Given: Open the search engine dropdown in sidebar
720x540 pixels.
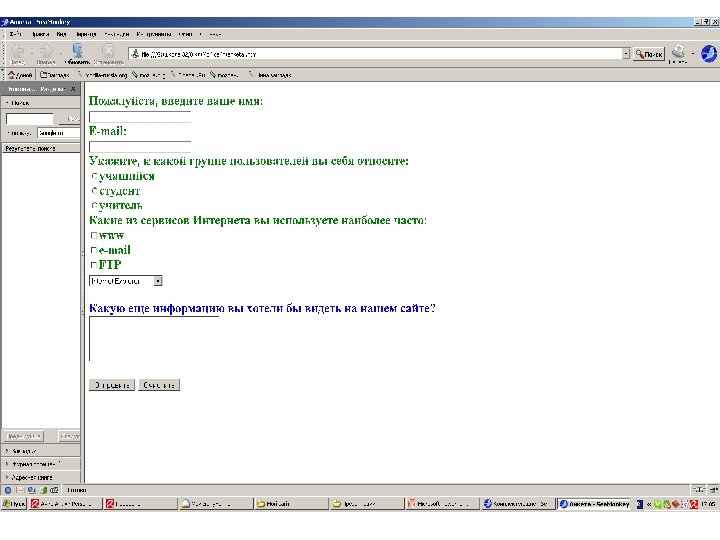Looking at the screenshot, I should (x=58, y=133).
